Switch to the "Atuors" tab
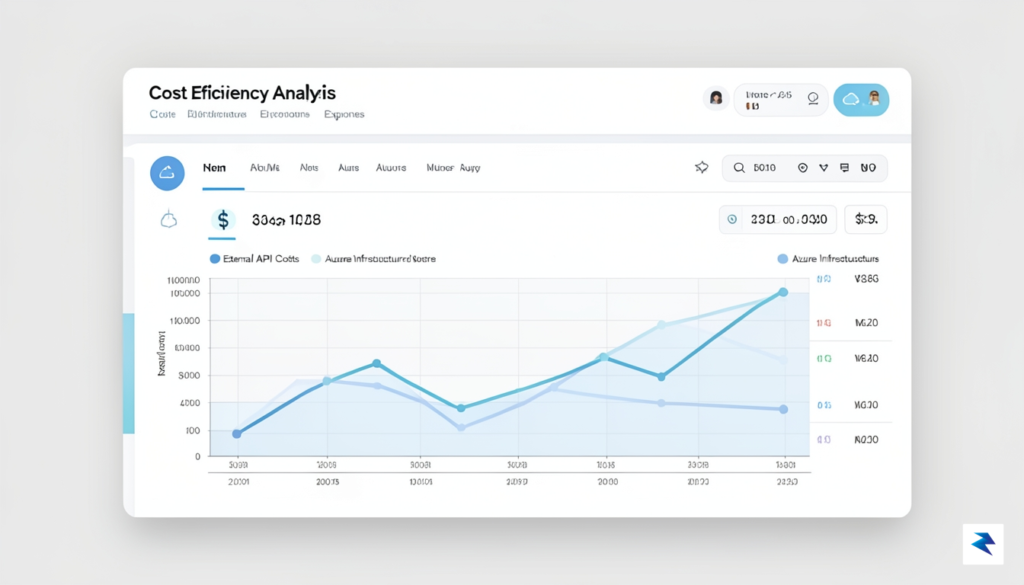The width and height of the screenshot is (1024, 585). (391, 168)
